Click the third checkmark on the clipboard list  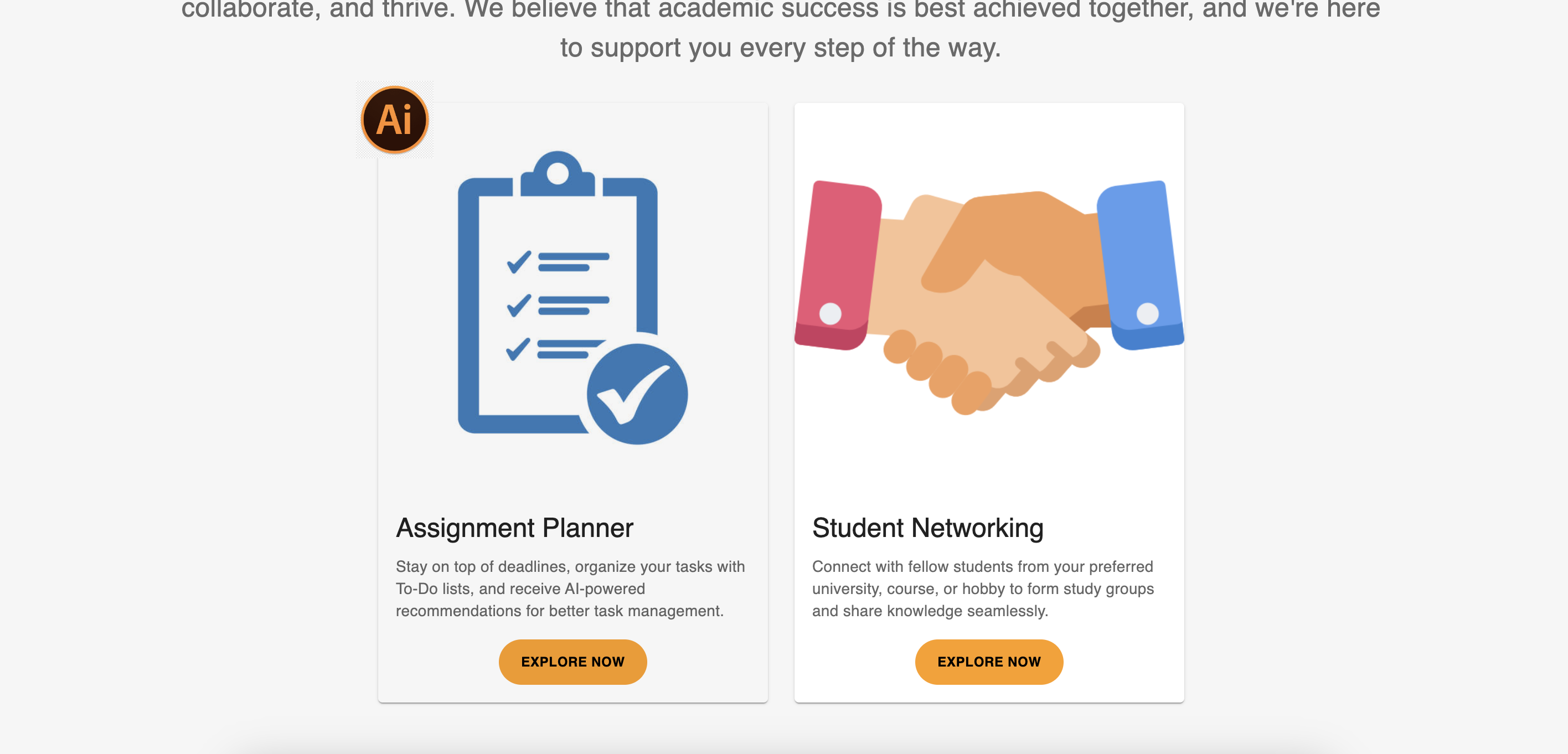[518, 349]
